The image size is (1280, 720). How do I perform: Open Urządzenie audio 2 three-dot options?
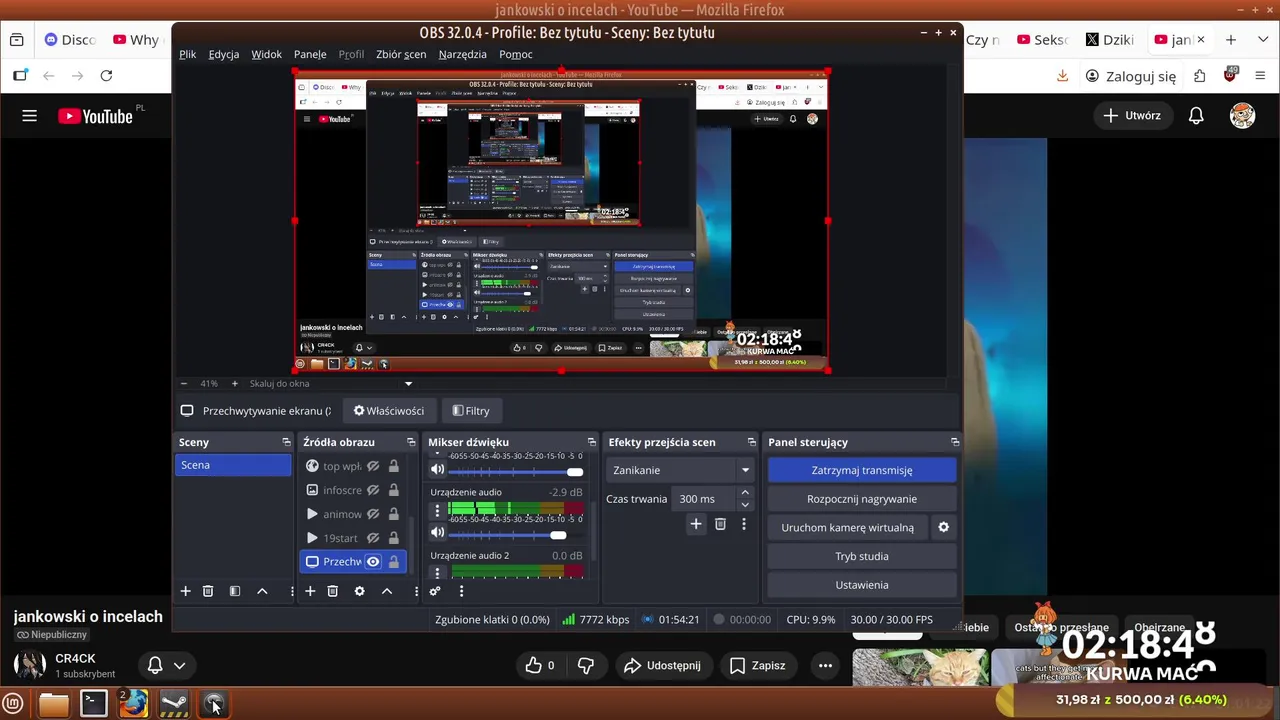pos(437,573)
